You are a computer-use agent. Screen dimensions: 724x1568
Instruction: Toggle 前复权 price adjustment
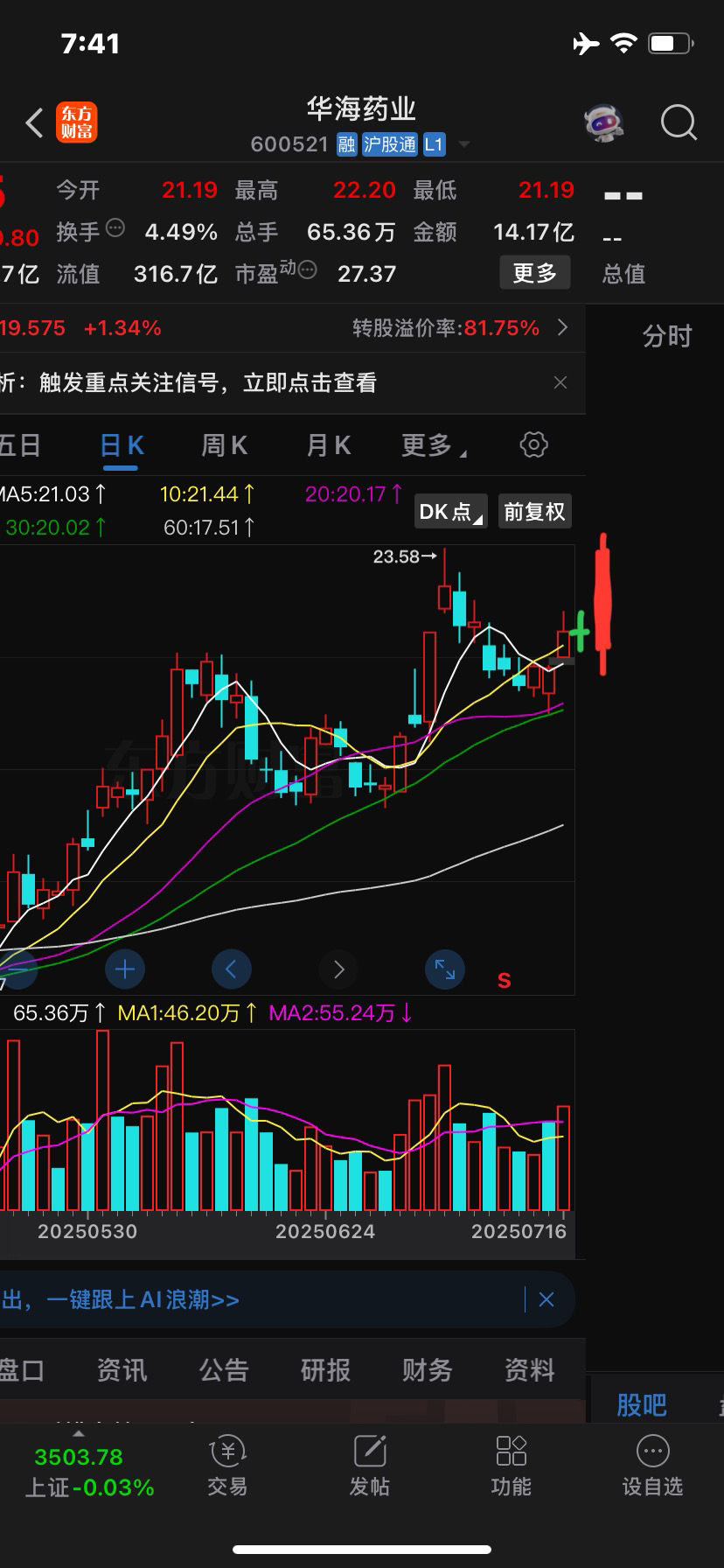coord(534,512)
